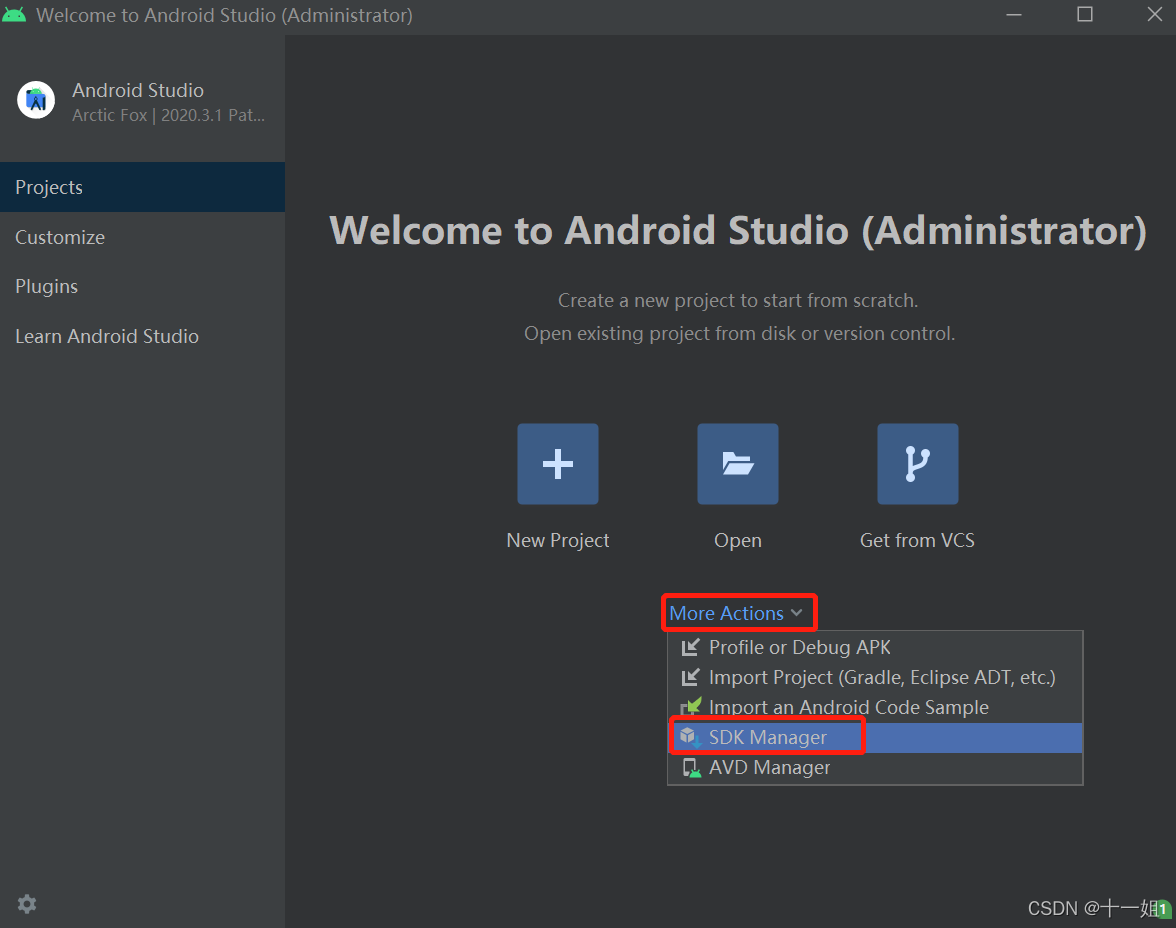1176x928 pixels.
Task: Maximize the Android Studio window
Action: click(1084, 15)
